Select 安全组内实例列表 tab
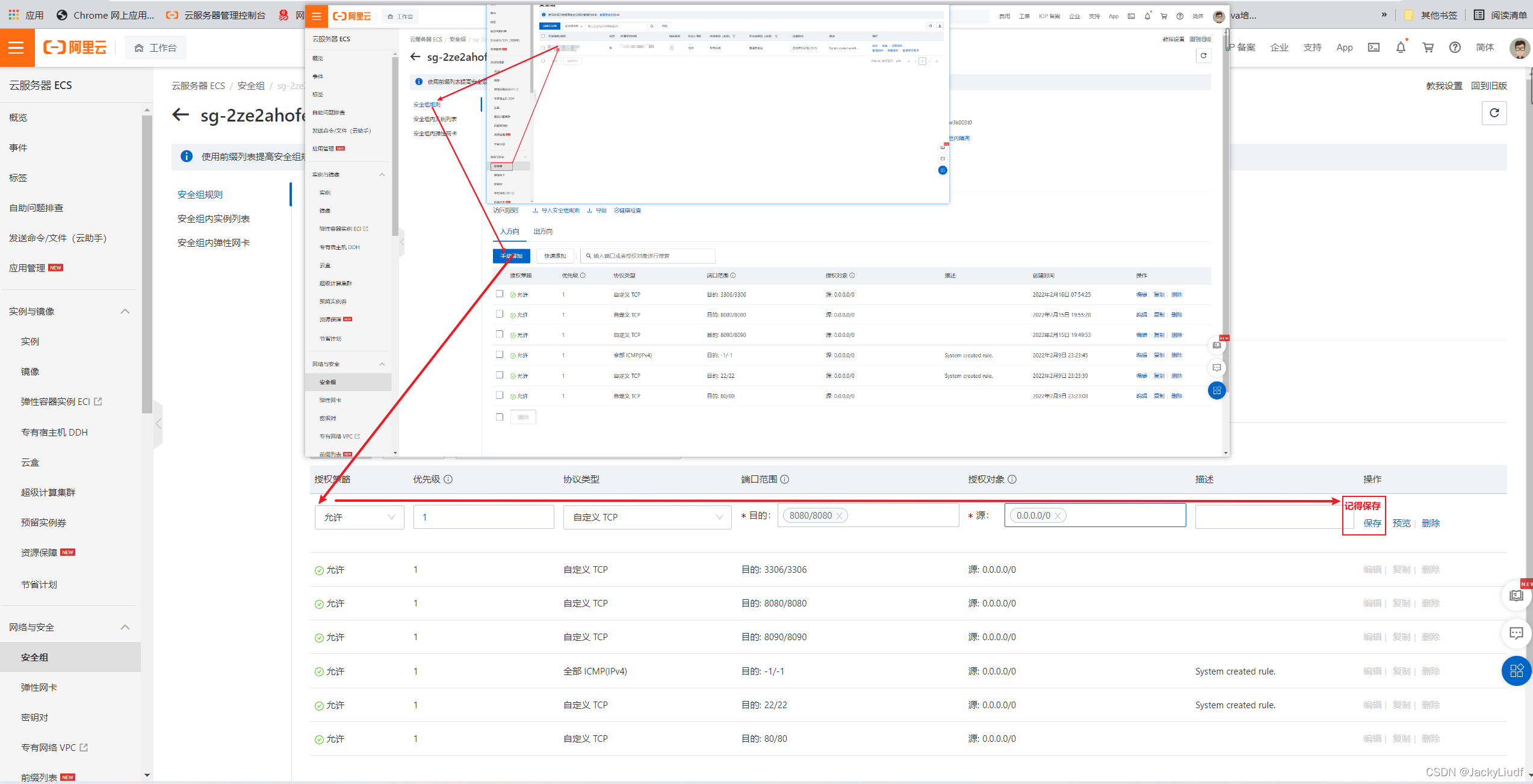 [213, 218]
